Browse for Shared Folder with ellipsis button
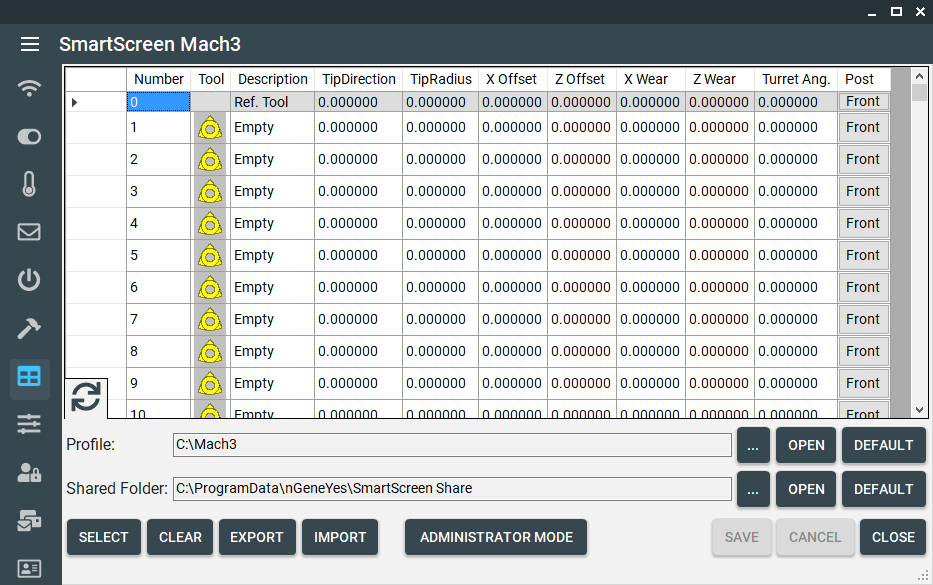Screen dimensions: 933x585 coord(753,489)
